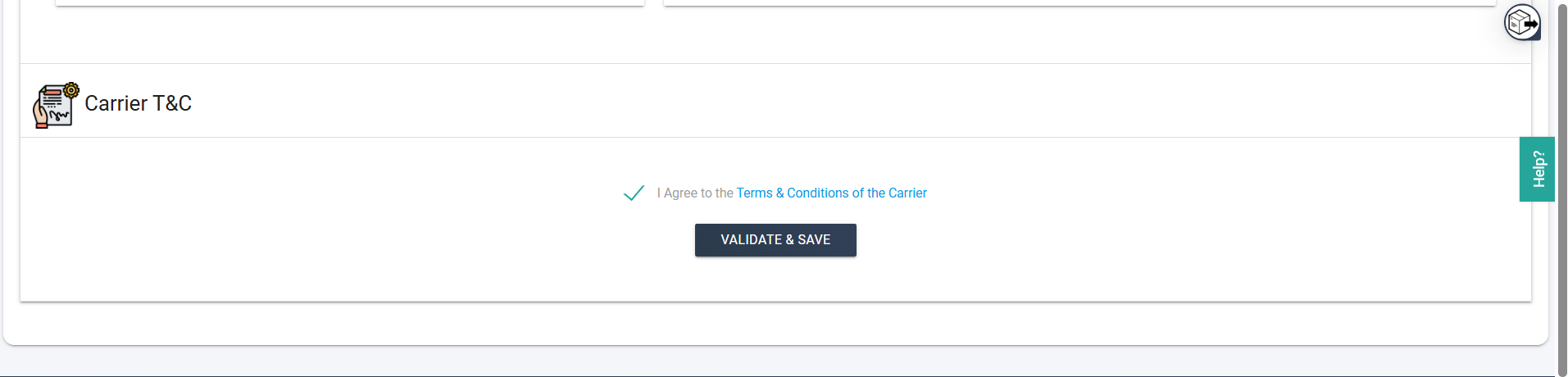This screenshot has width=1568, height=377.
Task: Click the Carrier T&C section heading
Action: point(139,103)
